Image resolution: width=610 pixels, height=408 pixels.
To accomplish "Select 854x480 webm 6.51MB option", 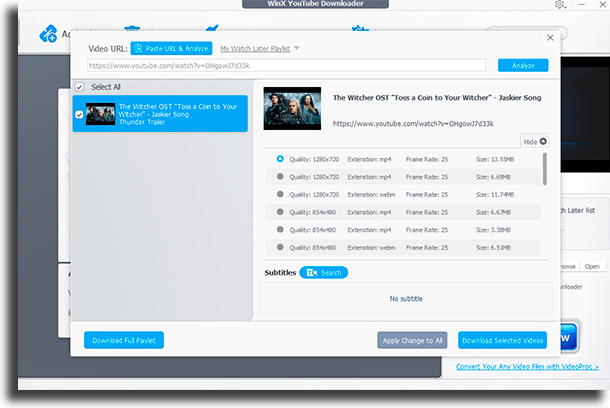I will pyautogui.click(x=280, y=247).
